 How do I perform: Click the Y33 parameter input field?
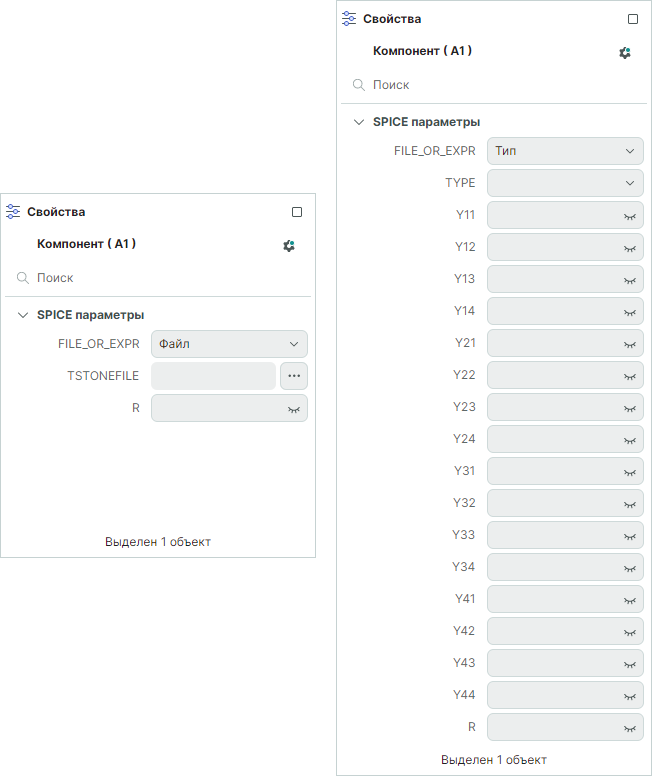(x=553, y=535)
